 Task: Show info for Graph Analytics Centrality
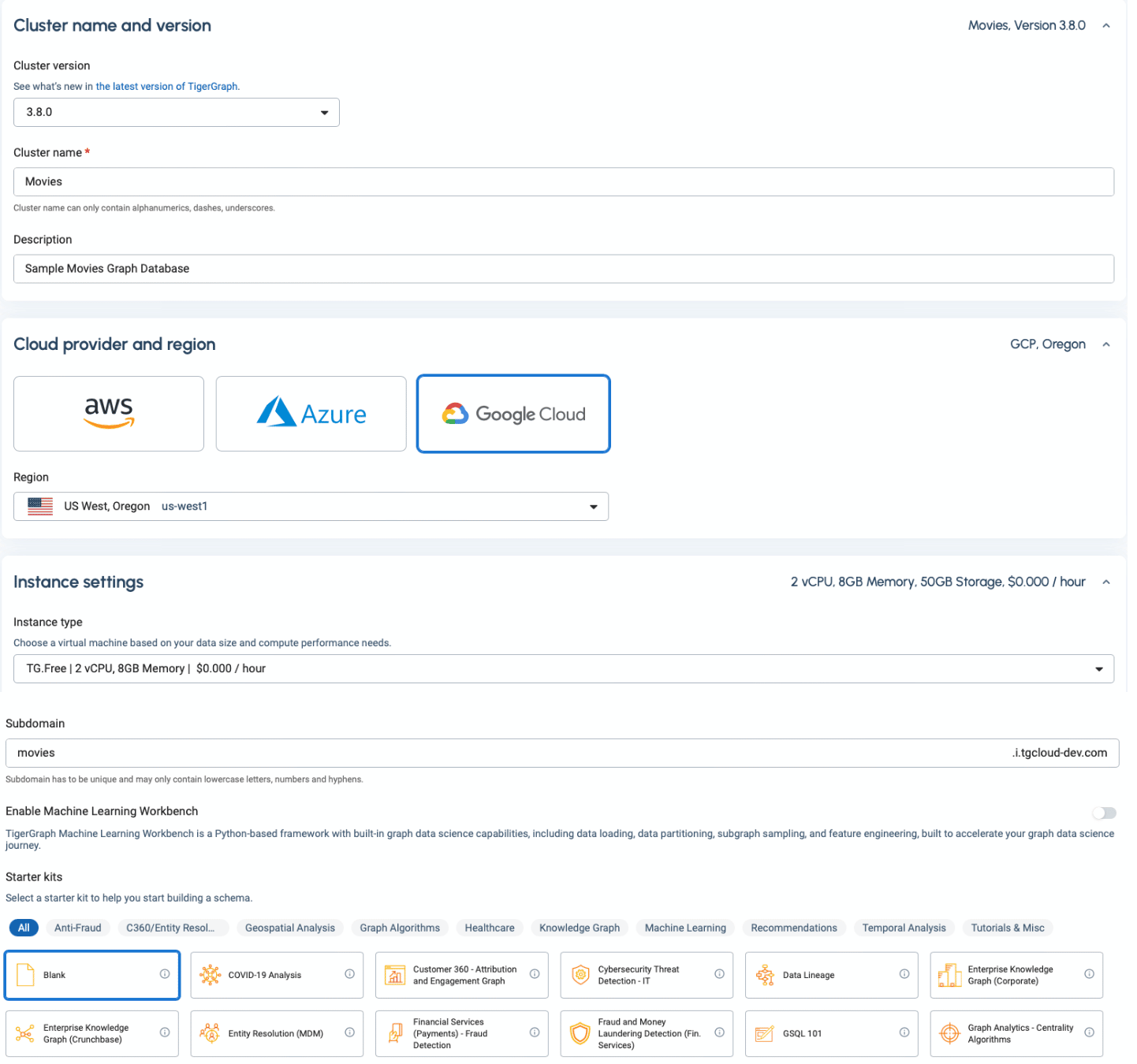coord(1090,1032)
